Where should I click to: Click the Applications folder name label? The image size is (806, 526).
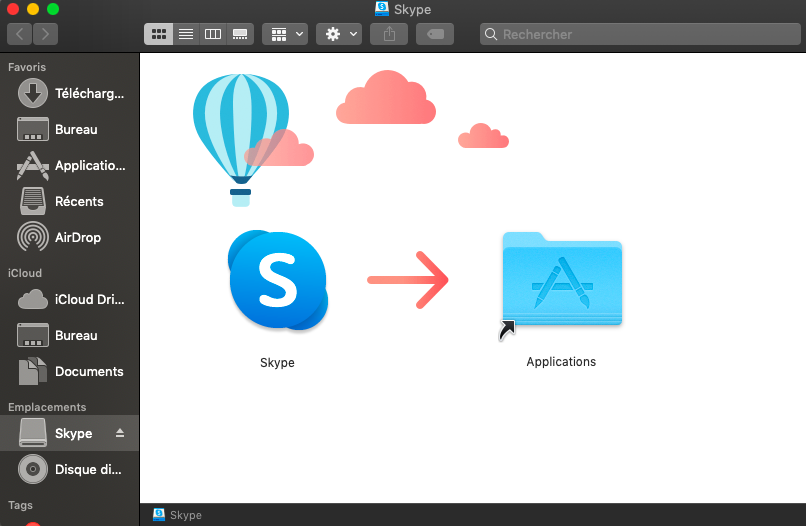click(x=561, y=361)
